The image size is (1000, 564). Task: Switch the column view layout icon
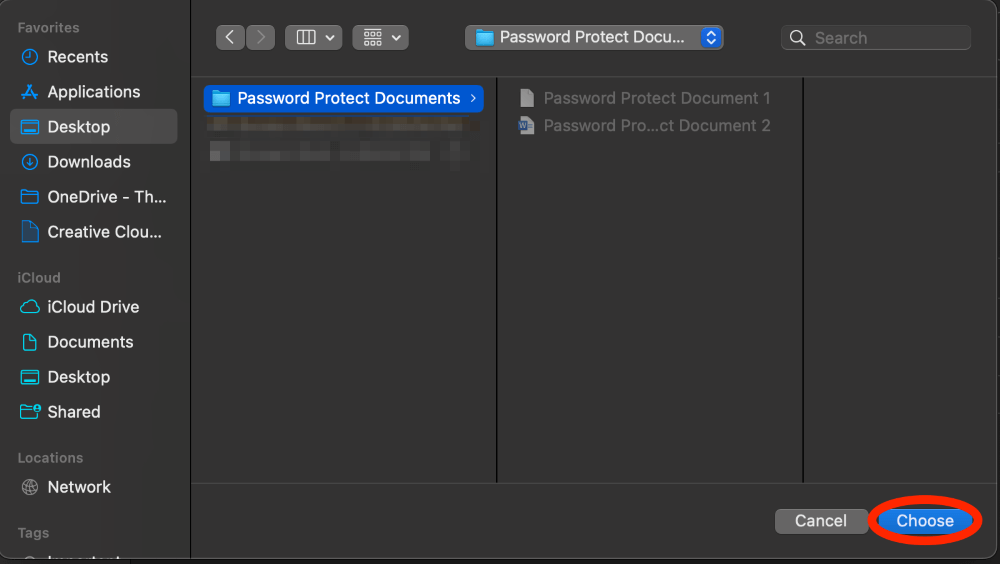[306, 37]
